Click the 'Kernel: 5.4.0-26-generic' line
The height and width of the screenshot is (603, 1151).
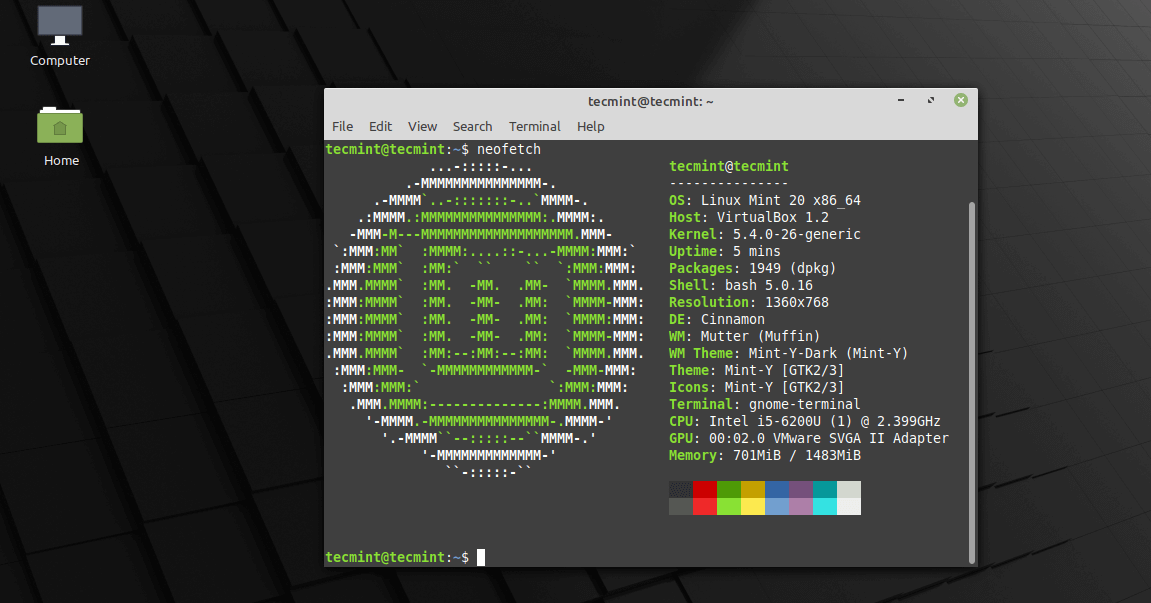pos(765,234)
